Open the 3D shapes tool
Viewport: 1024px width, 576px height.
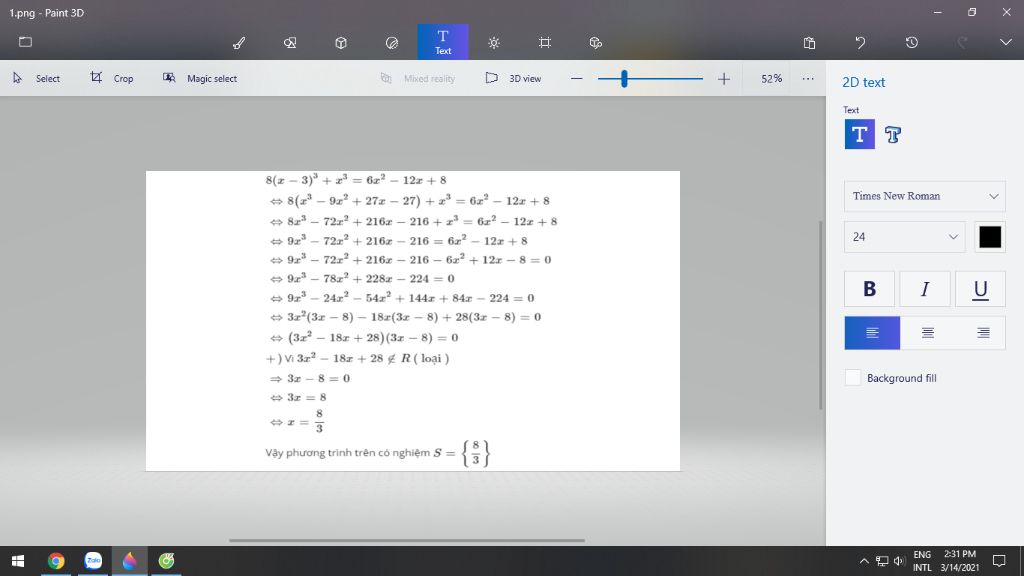coord(341,43)
